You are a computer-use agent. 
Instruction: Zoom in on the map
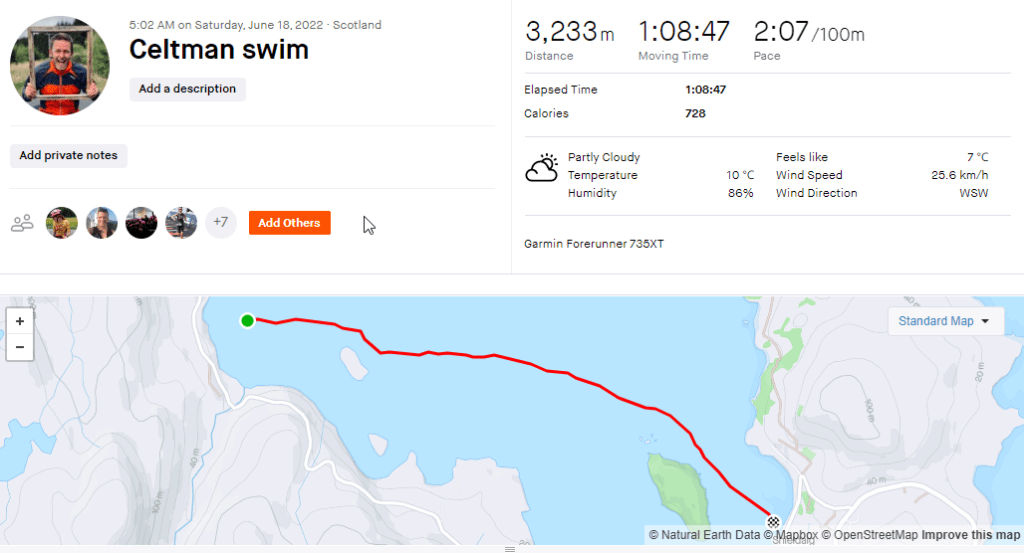coord(20,322)
